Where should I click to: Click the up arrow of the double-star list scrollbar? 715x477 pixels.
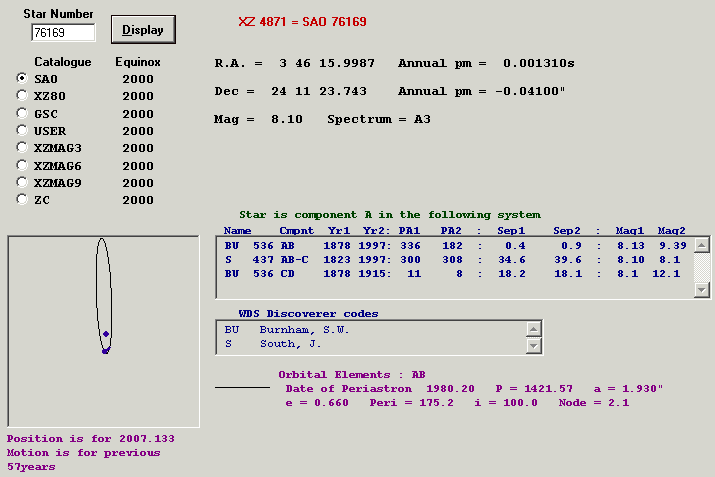pos(702,245)
